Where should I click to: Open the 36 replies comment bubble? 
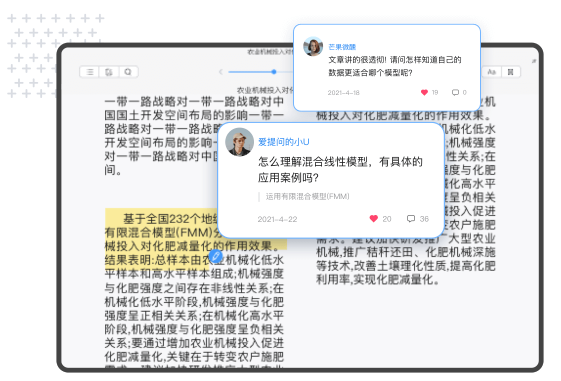[411, 219]
